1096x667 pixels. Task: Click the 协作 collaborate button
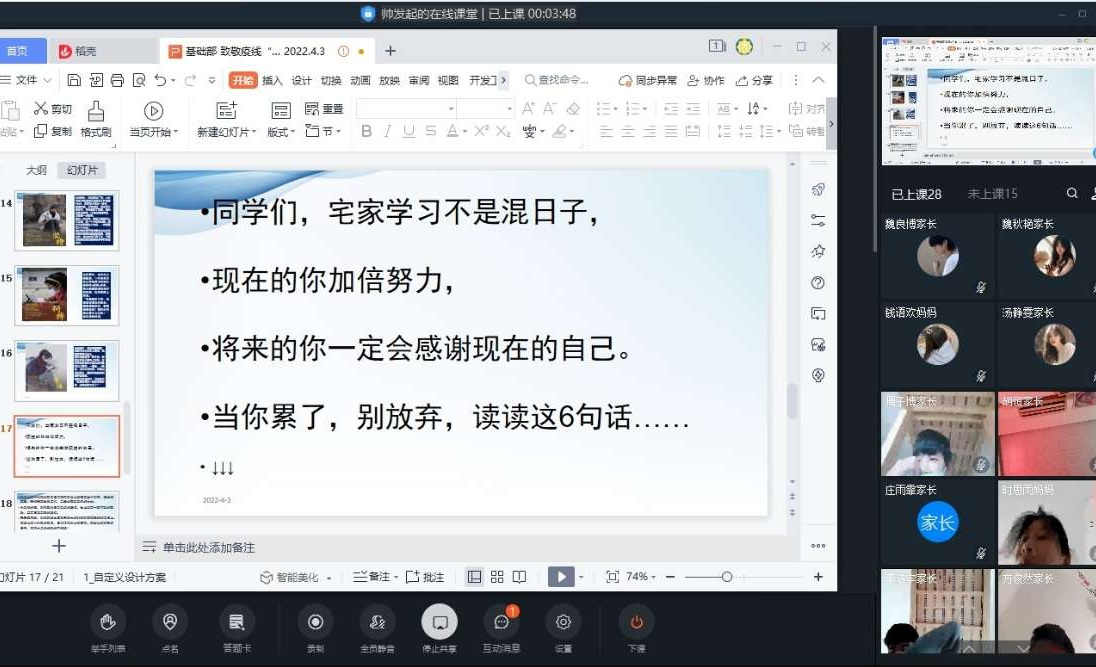[706, 81]
